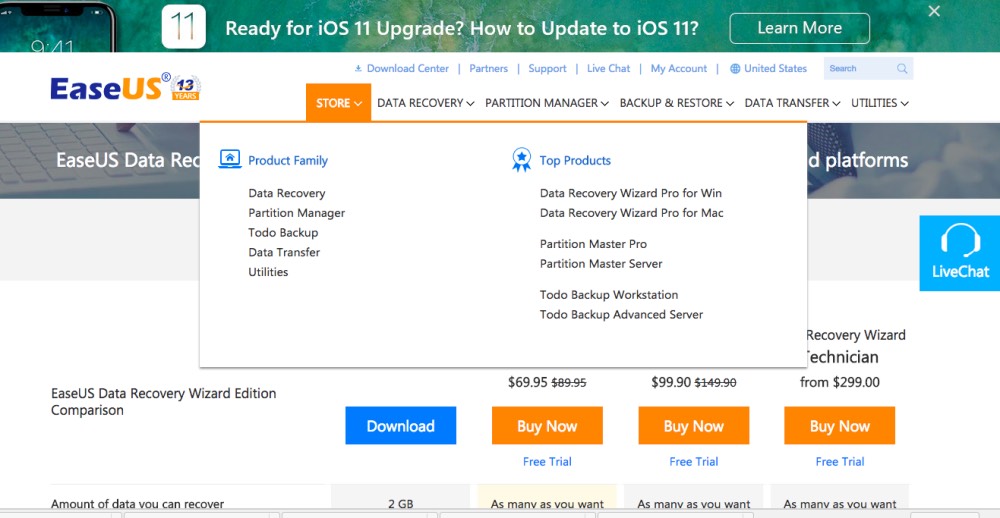Click the Amount of data you can recover row label
The width and height of the screenshot is (1000, 518).
click(137, 504)
